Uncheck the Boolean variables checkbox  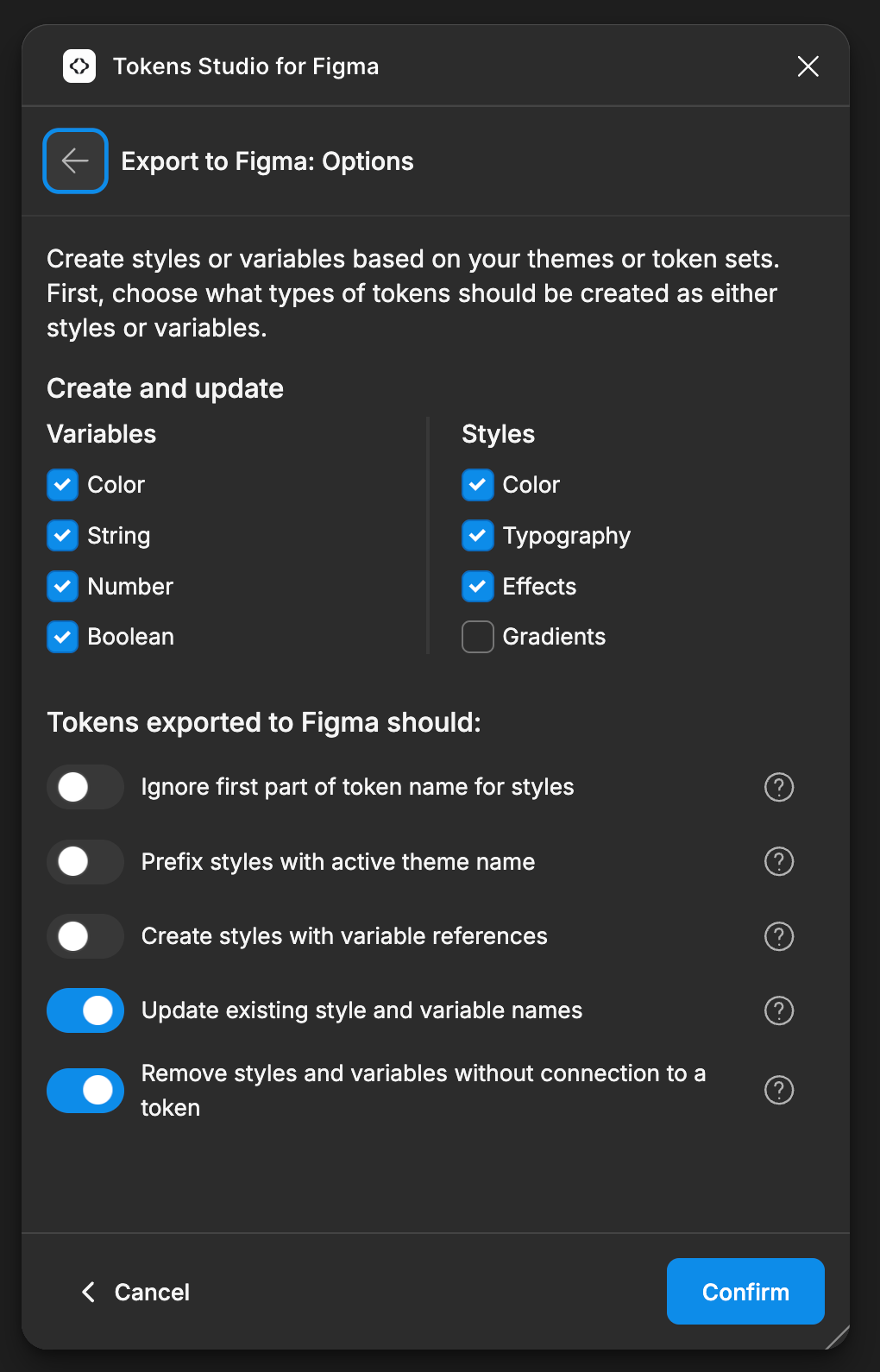[x=62, y=637]
